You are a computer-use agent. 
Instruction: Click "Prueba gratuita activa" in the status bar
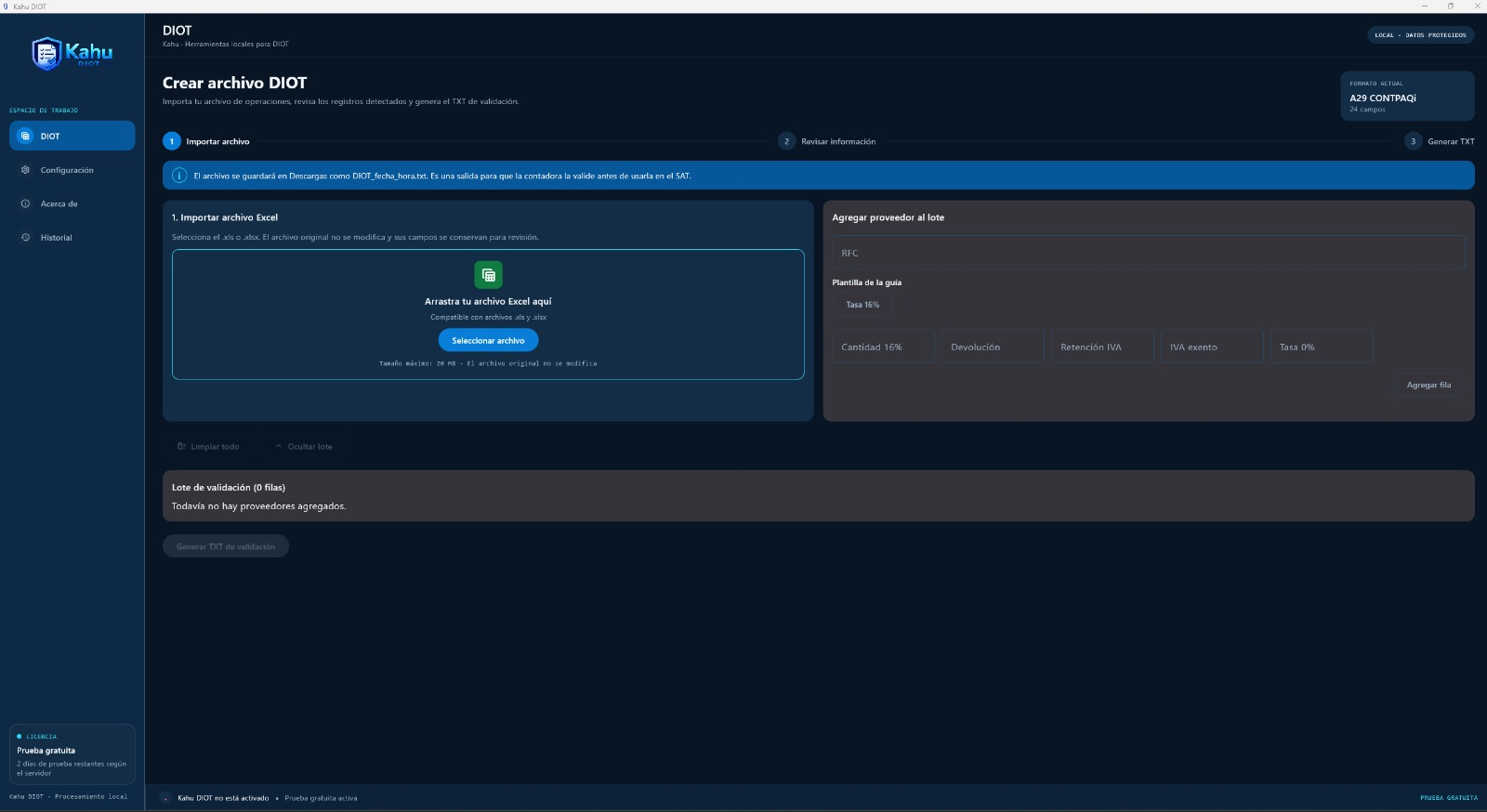[321, 798]
